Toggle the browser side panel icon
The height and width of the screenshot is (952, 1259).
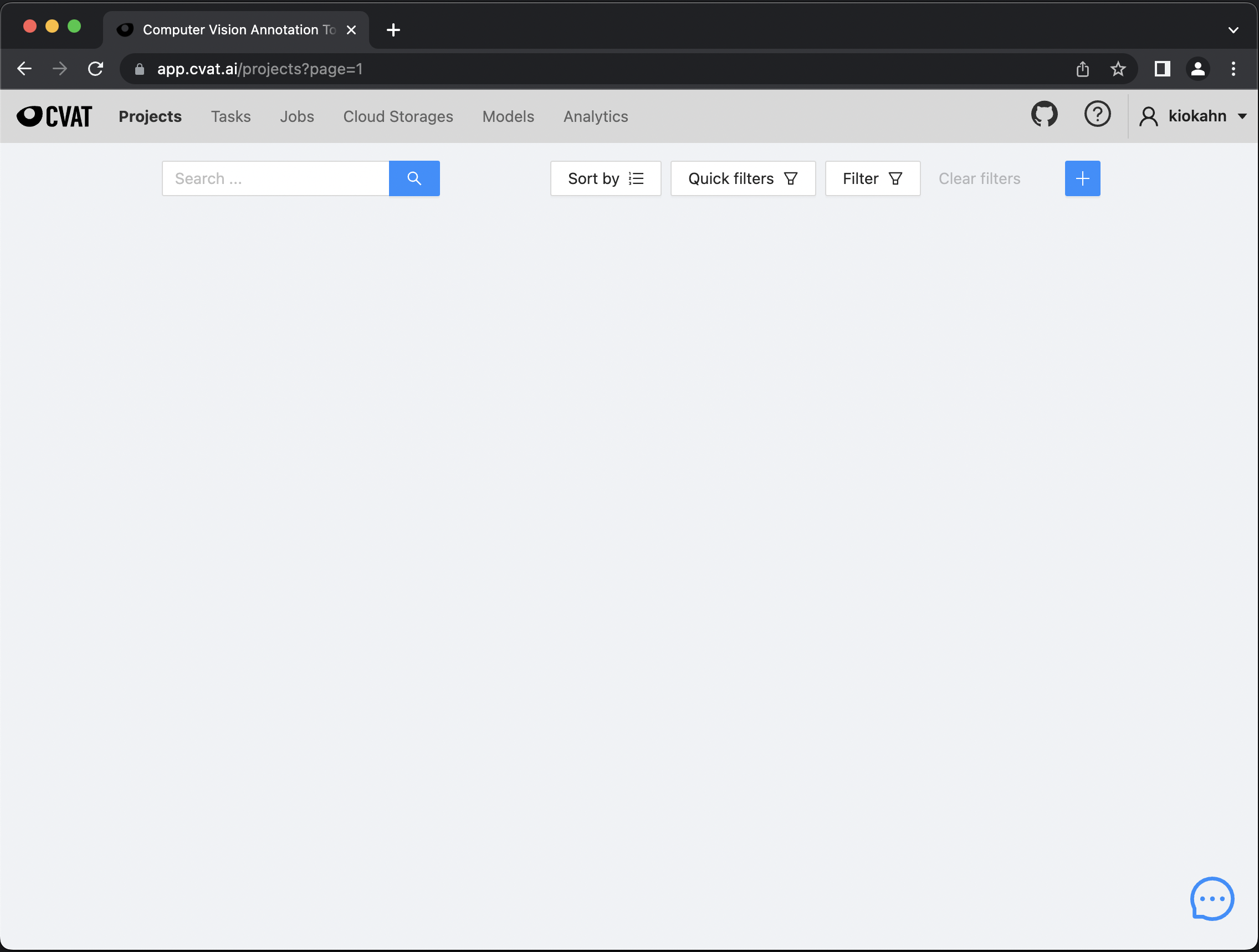1161,69
